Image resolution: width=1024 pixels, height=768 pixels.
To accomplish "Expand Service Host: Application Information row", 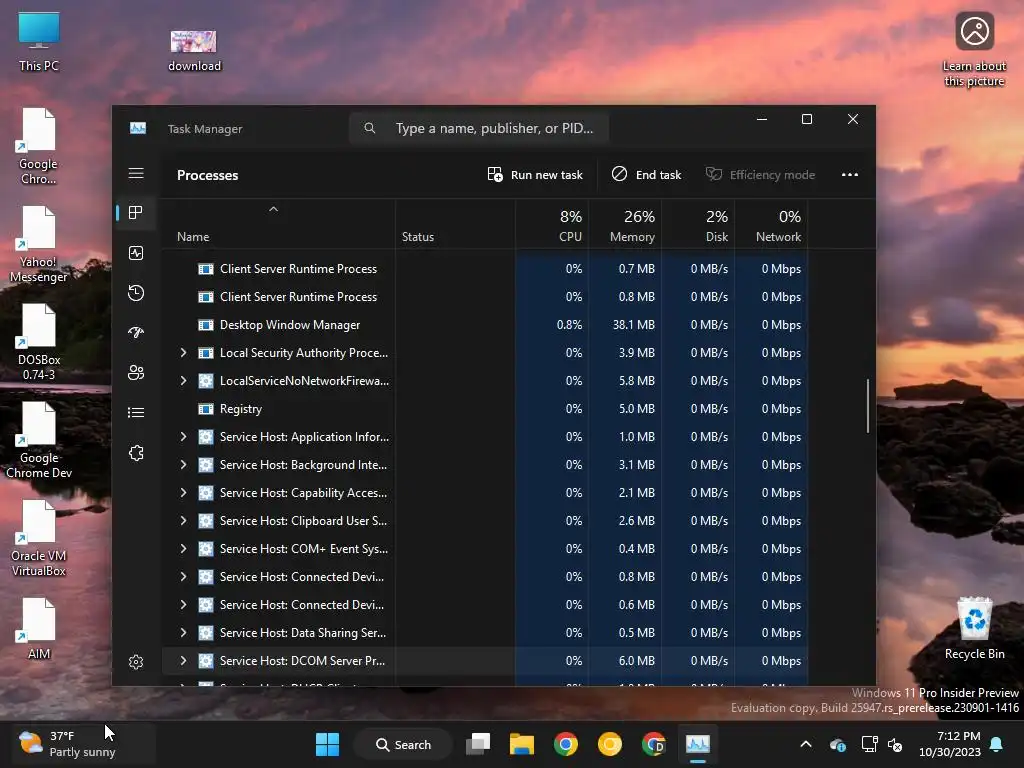I will click(184, 437).
